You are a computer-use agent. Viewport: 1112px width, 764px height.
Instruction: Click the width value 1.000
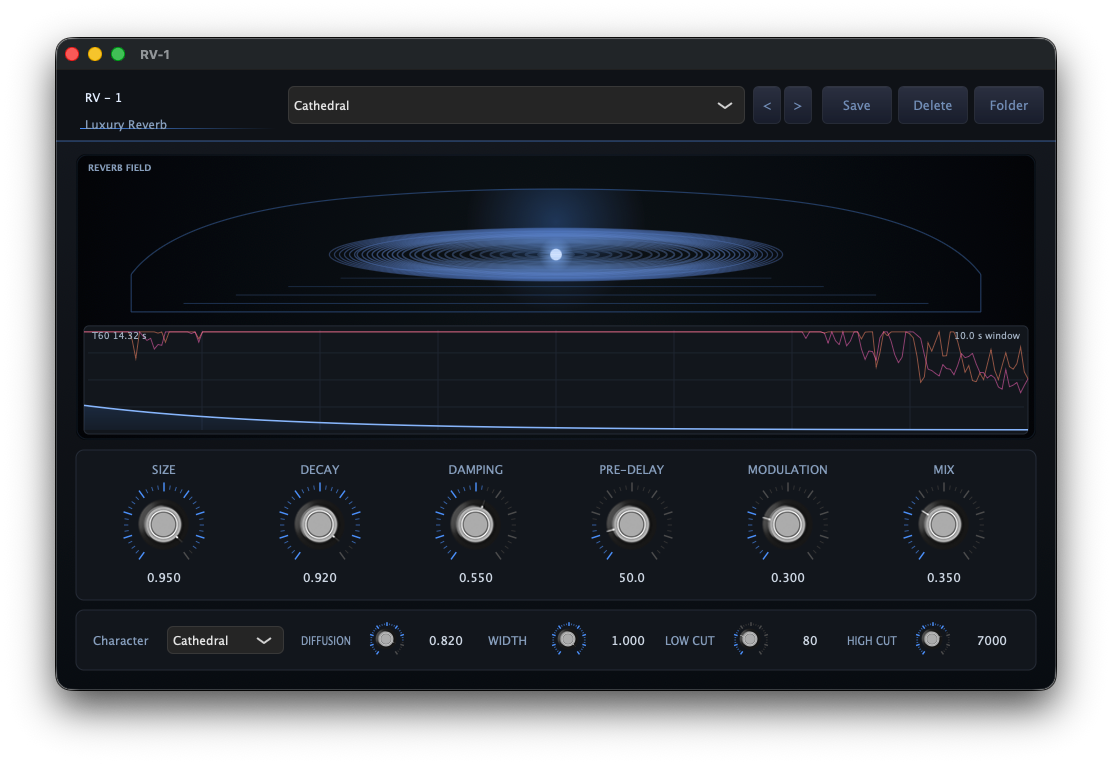[x=628, y=641]
